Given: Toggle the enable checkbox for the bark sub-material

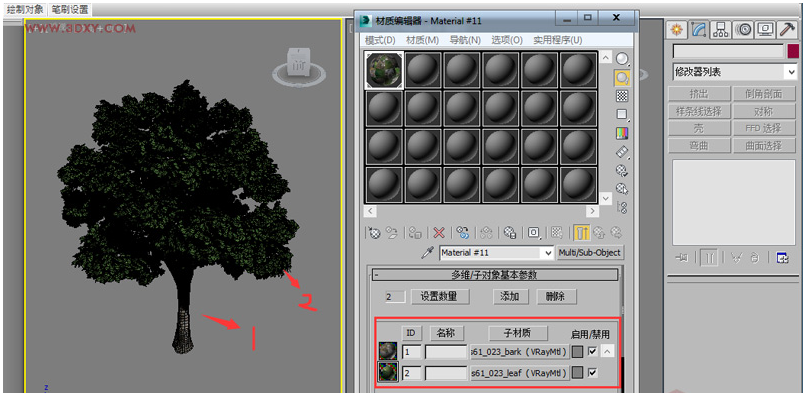Looking at the screenshot, I should (x=593, y=351).
